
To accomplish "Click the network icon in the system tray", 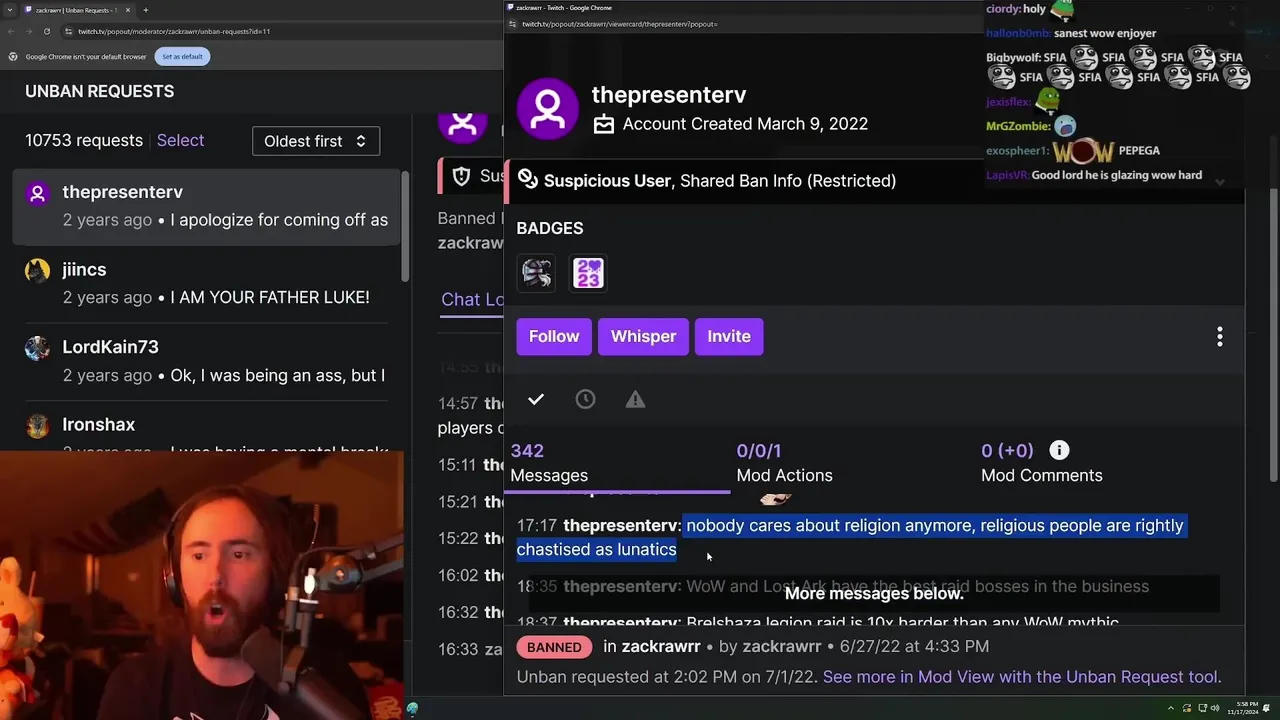I will click(1201, 708).
